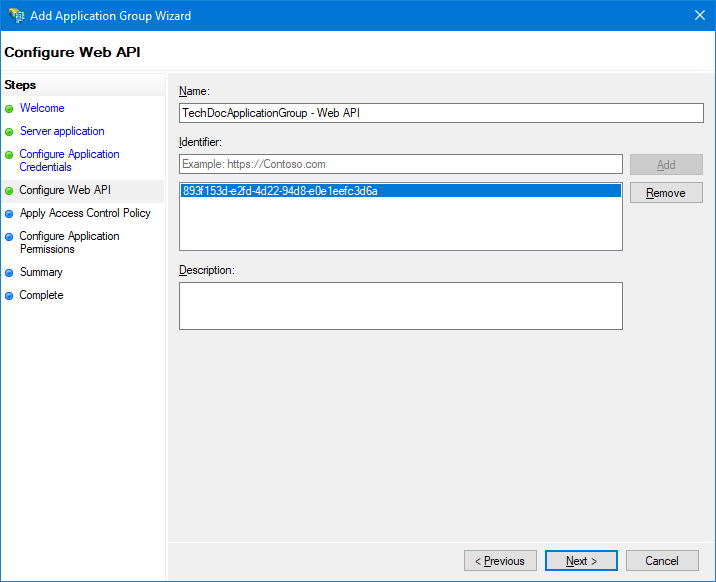Select identifier 893f153d-e2fd-4d22-94d8-e0e1eefc3d6a
Viewport: 716px width, 582px height.
pos(400,191)
